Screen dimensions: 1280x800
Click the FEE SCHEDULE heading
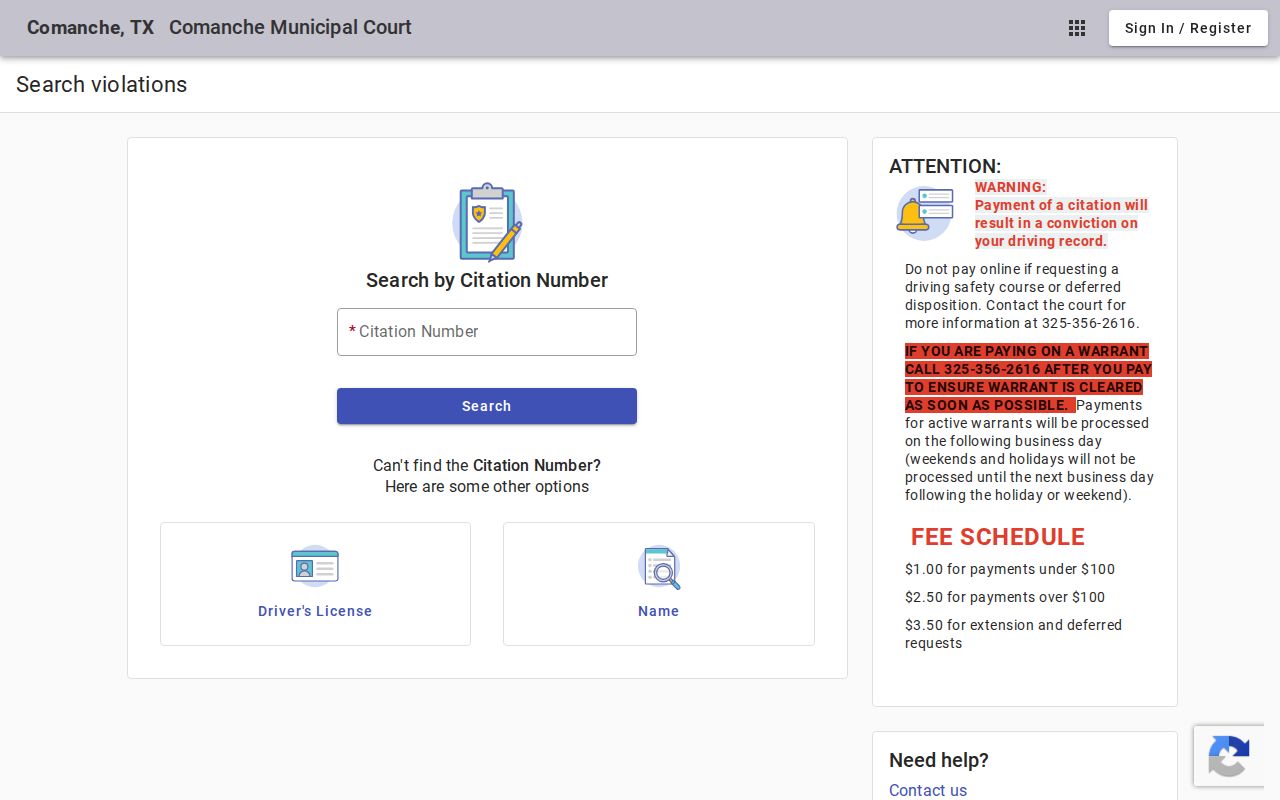[x=998, y=537]
